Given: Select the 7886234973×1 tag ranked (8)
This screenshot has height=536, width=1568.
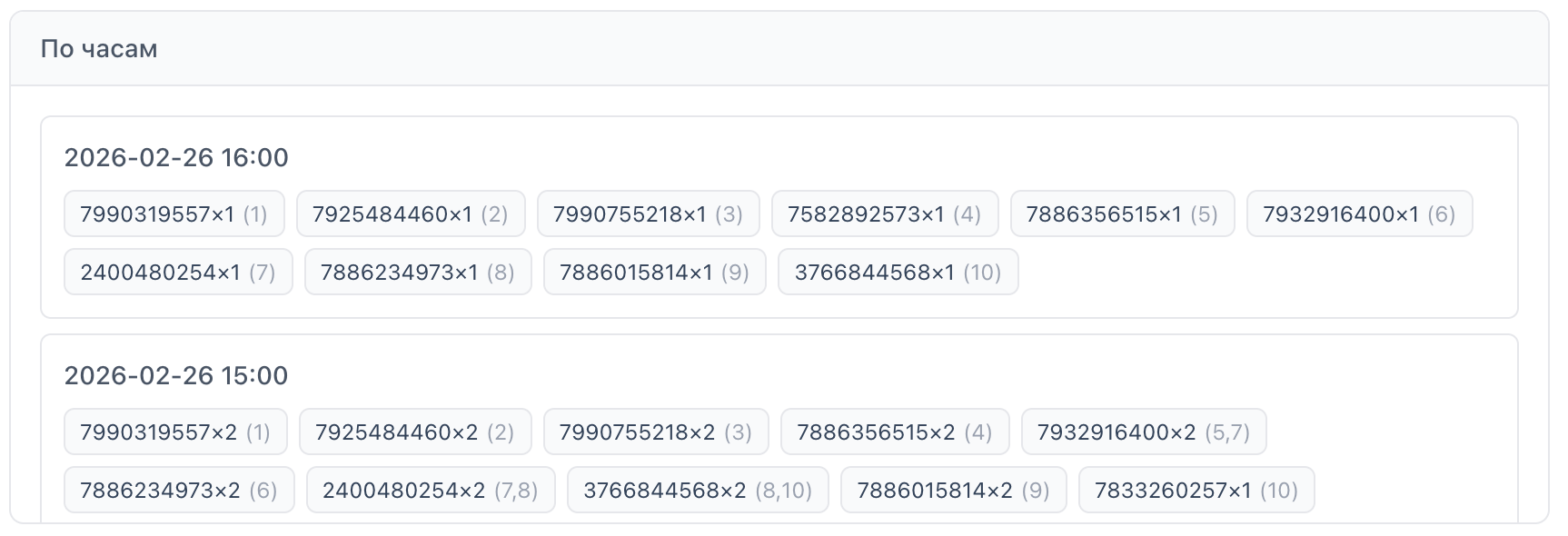Looking at the screenshot, I should (x=418, y=273).
